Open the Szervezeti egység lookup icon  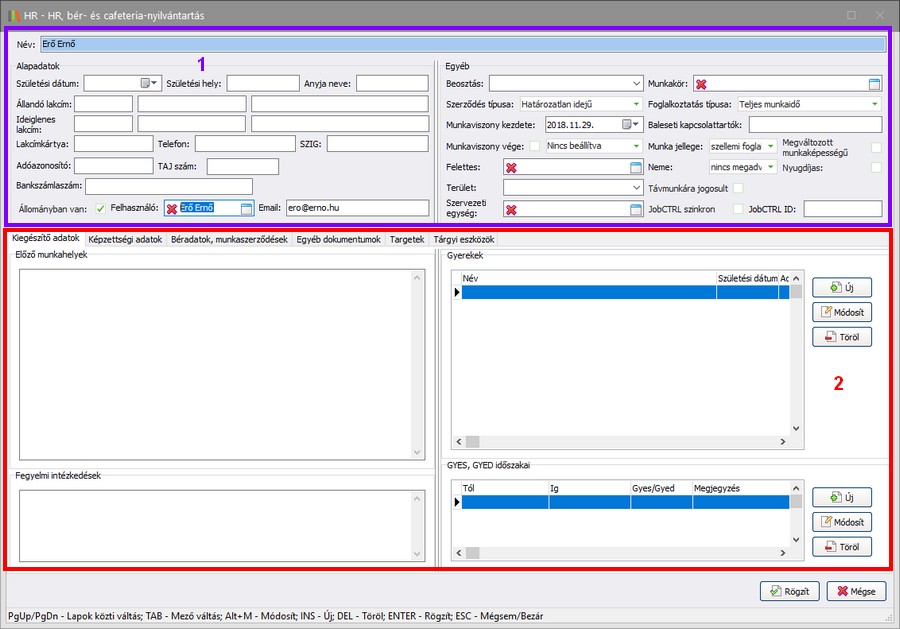tap(635, 209)
